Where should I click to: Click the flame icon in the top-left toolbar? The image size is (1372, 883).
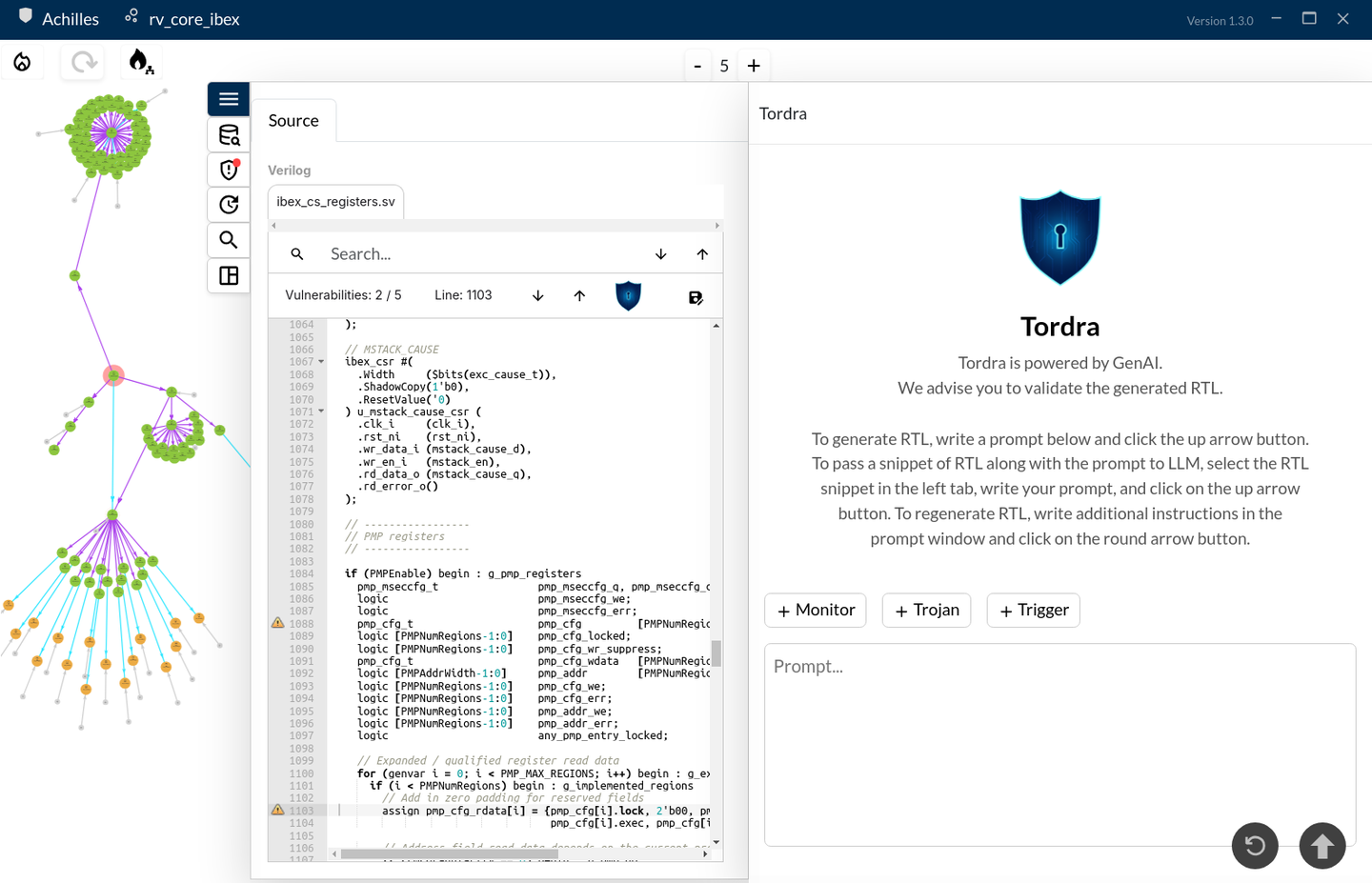tap(22, 62)
